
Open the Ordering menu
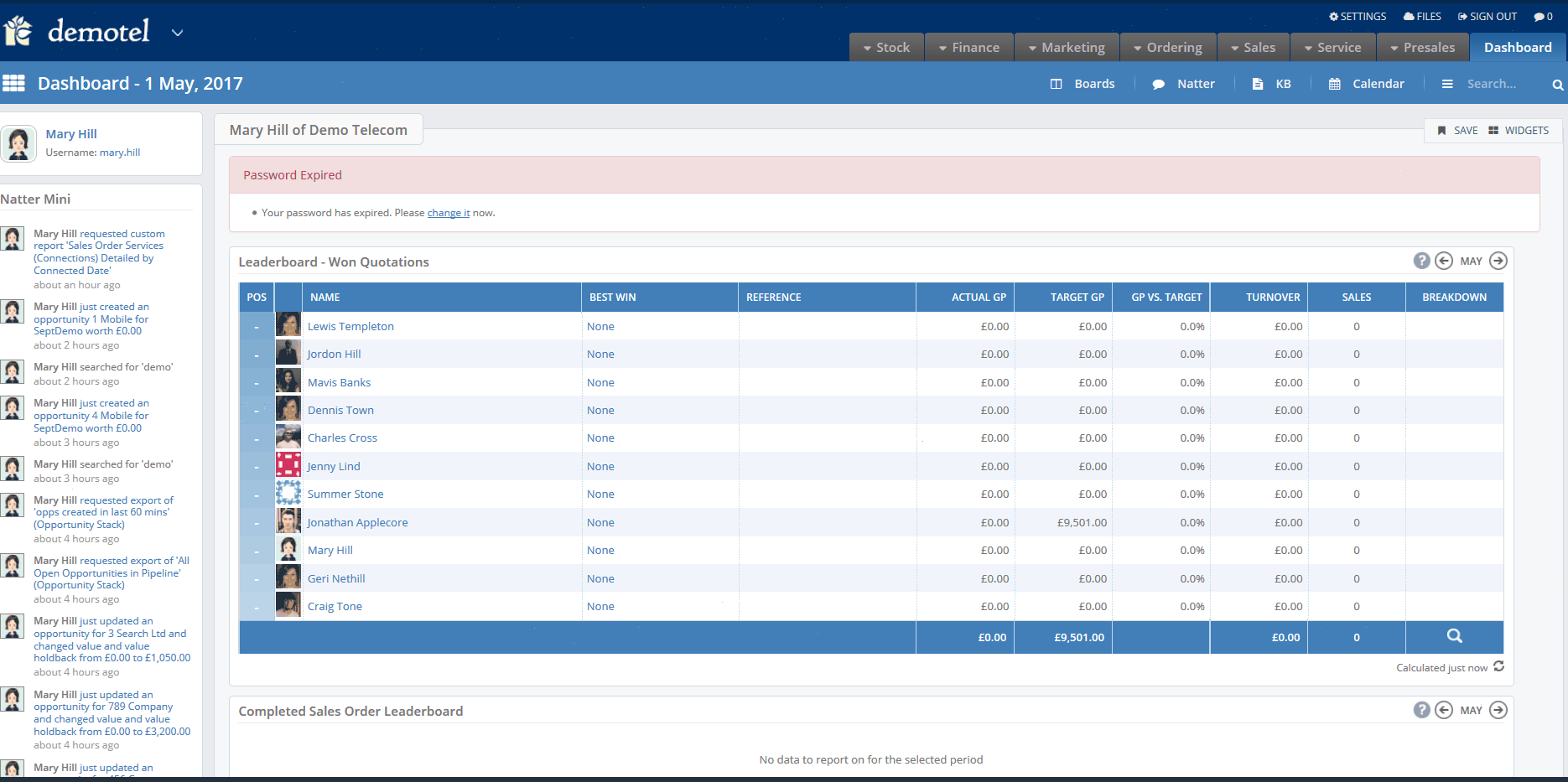[x=1168, y=47]
